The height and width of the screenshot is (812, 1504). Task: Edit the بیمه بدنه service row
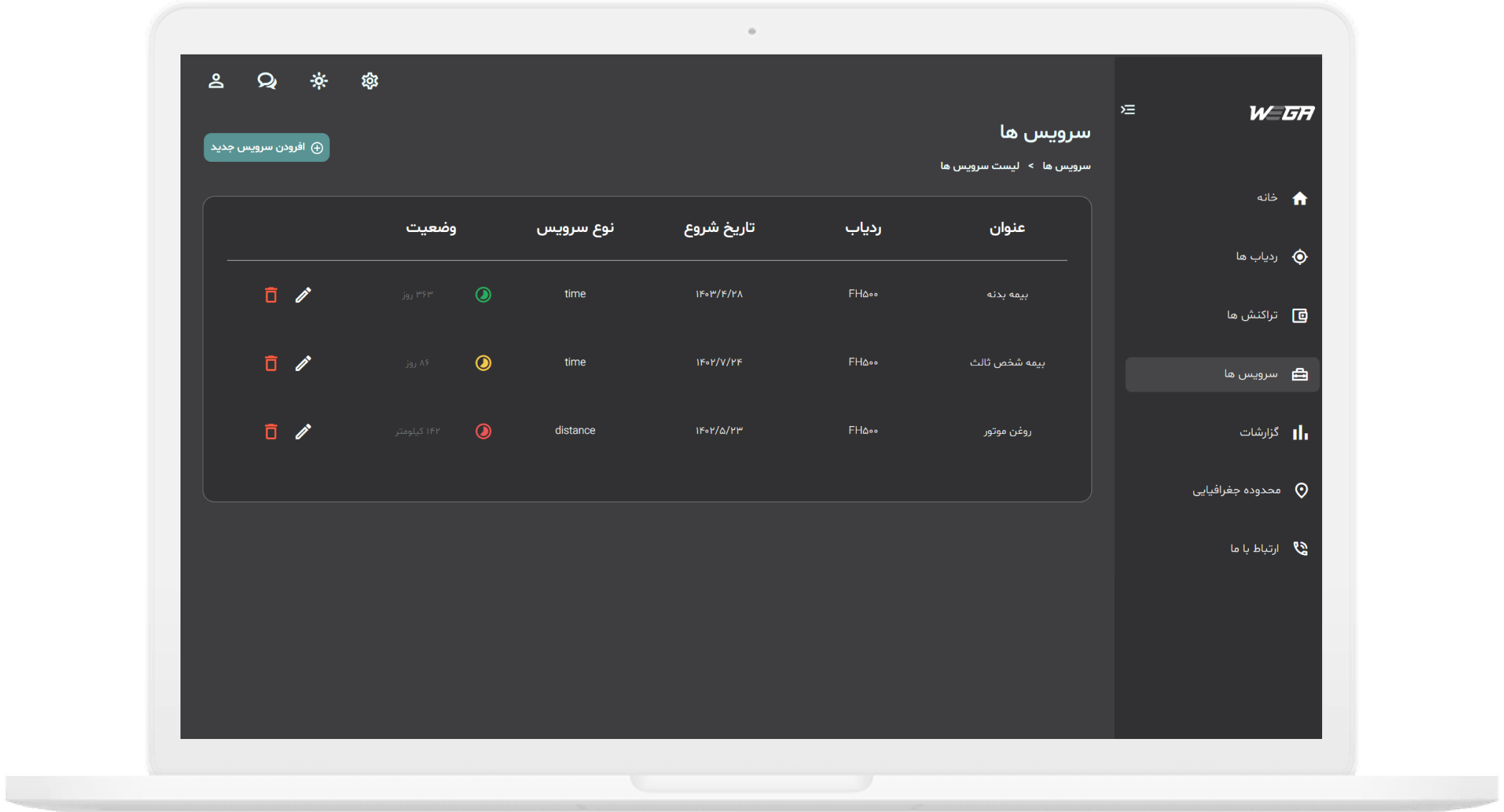[303, 295]
